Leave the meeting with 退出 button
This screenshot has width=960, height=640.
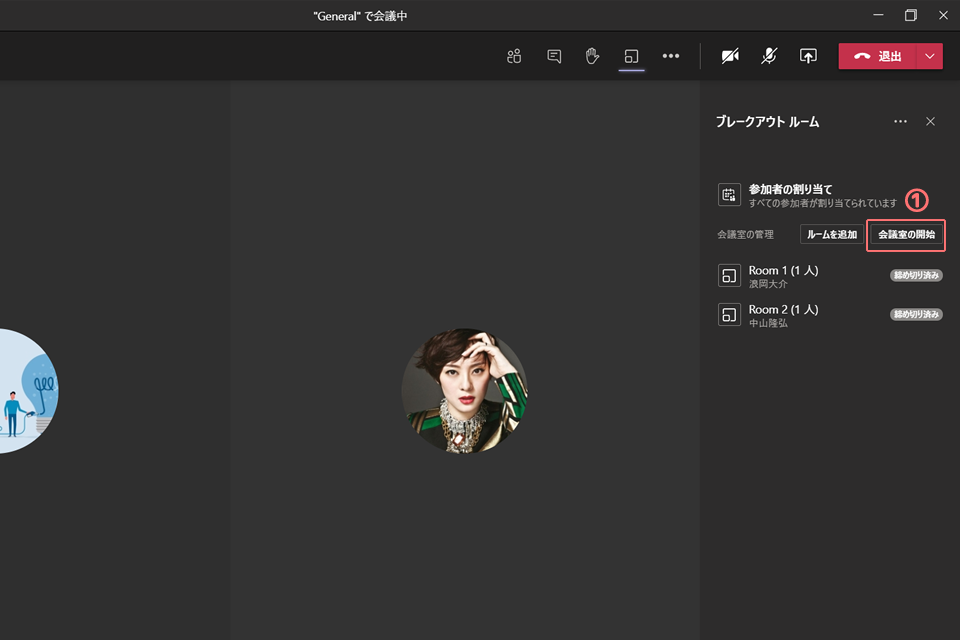(877, 56)
